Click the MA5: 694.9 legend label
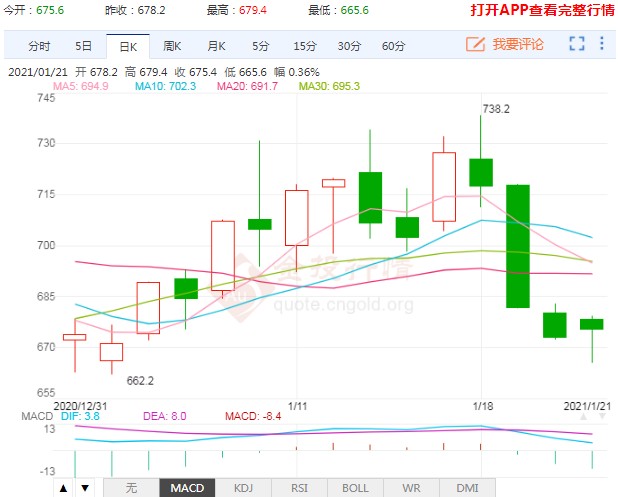Viewport: 618px width, 497px height. pos(81,86)
